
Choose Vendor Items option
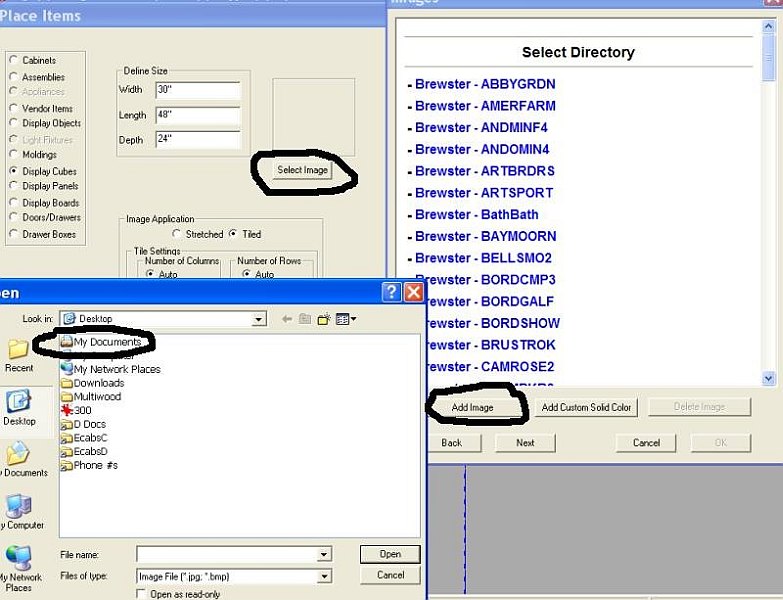coord(14,108)
